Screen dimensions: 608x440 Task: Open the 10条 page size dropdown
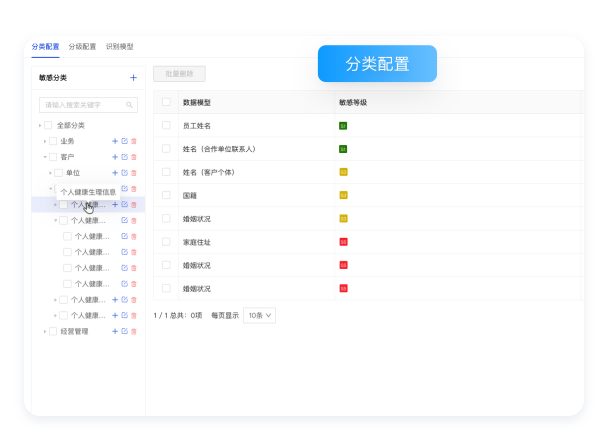(259, 315)
